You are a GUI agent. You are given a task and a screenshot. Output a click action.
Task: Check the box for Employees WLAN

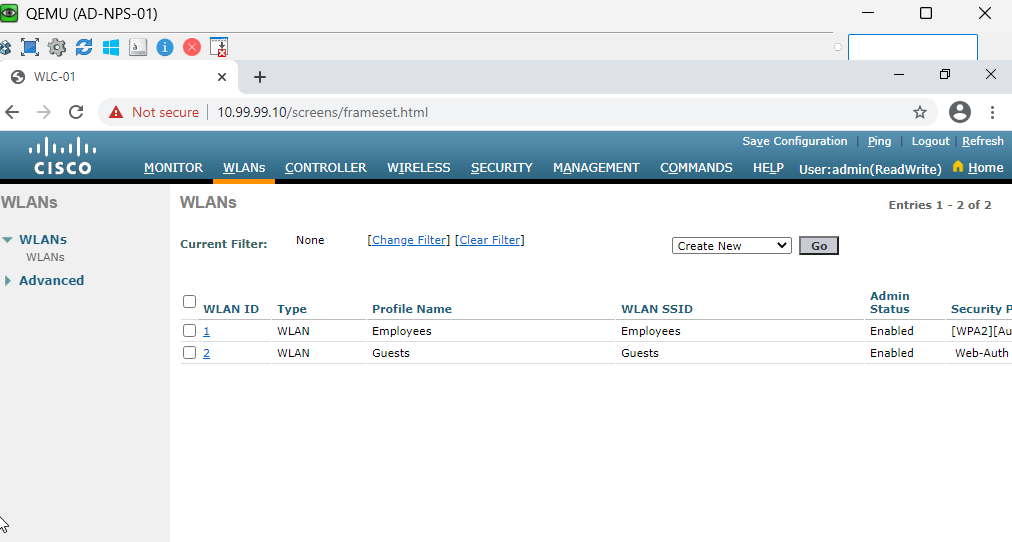tap(189, 330)
